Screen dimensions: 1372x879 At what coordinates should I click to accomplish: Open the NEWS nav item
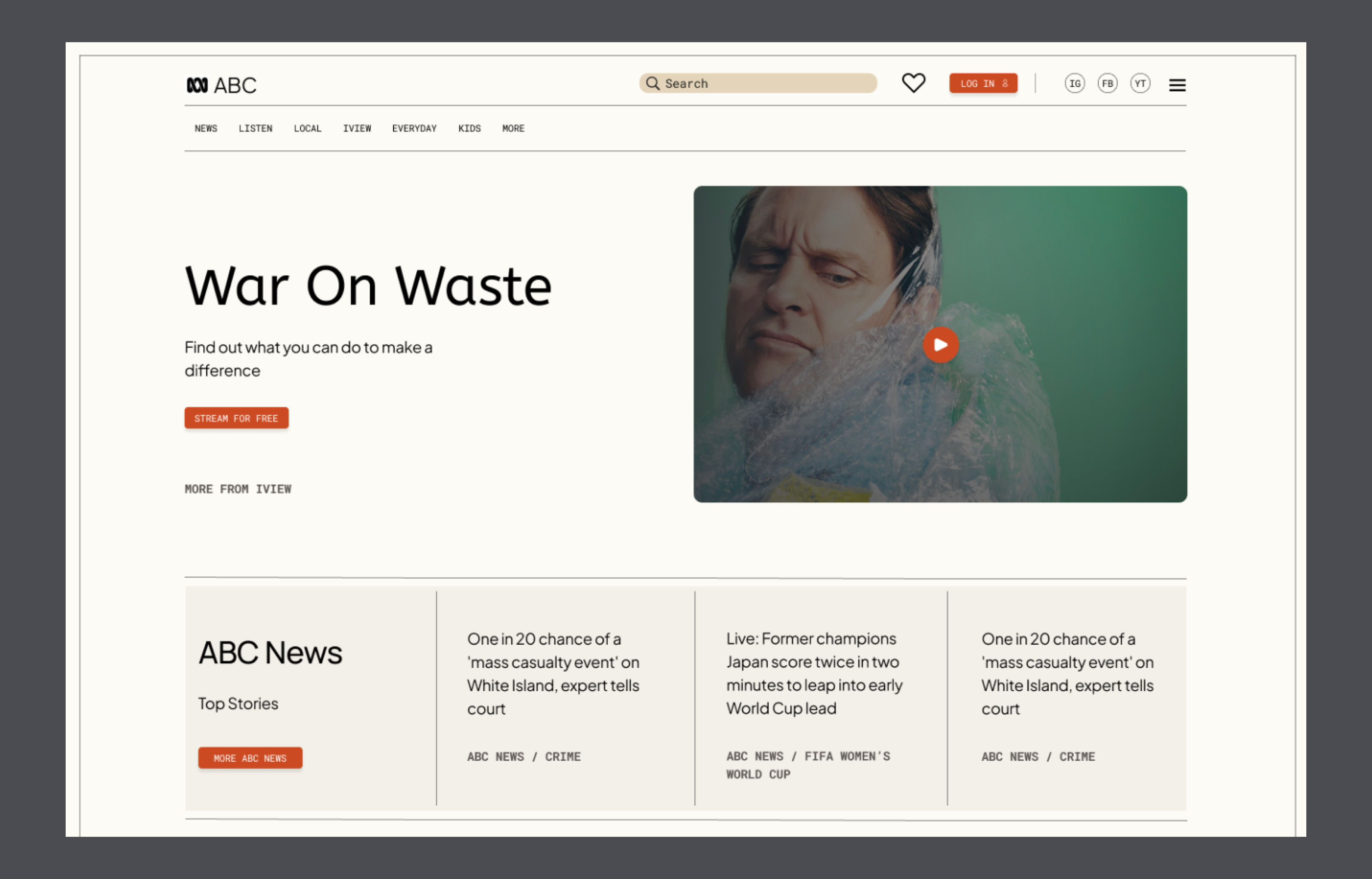pos(206,129)
